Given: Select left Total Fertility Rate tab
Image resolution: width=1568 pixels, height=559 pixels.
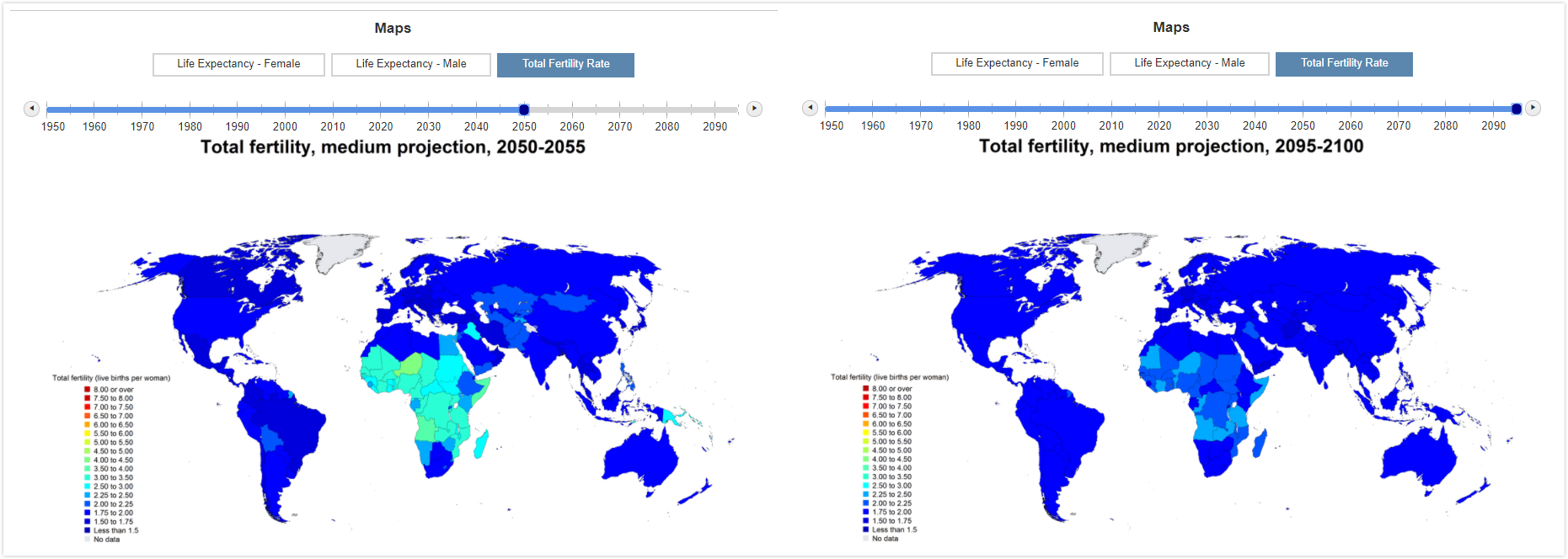Looking at the screenshot, I should pyautogui.click(x=565, y=64).
